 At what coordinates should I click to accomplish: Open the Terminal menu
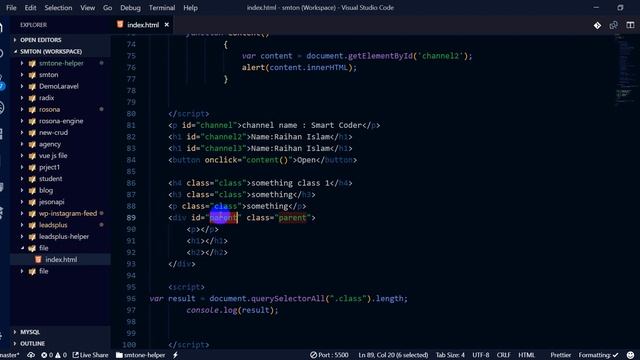tap(162, 8)
